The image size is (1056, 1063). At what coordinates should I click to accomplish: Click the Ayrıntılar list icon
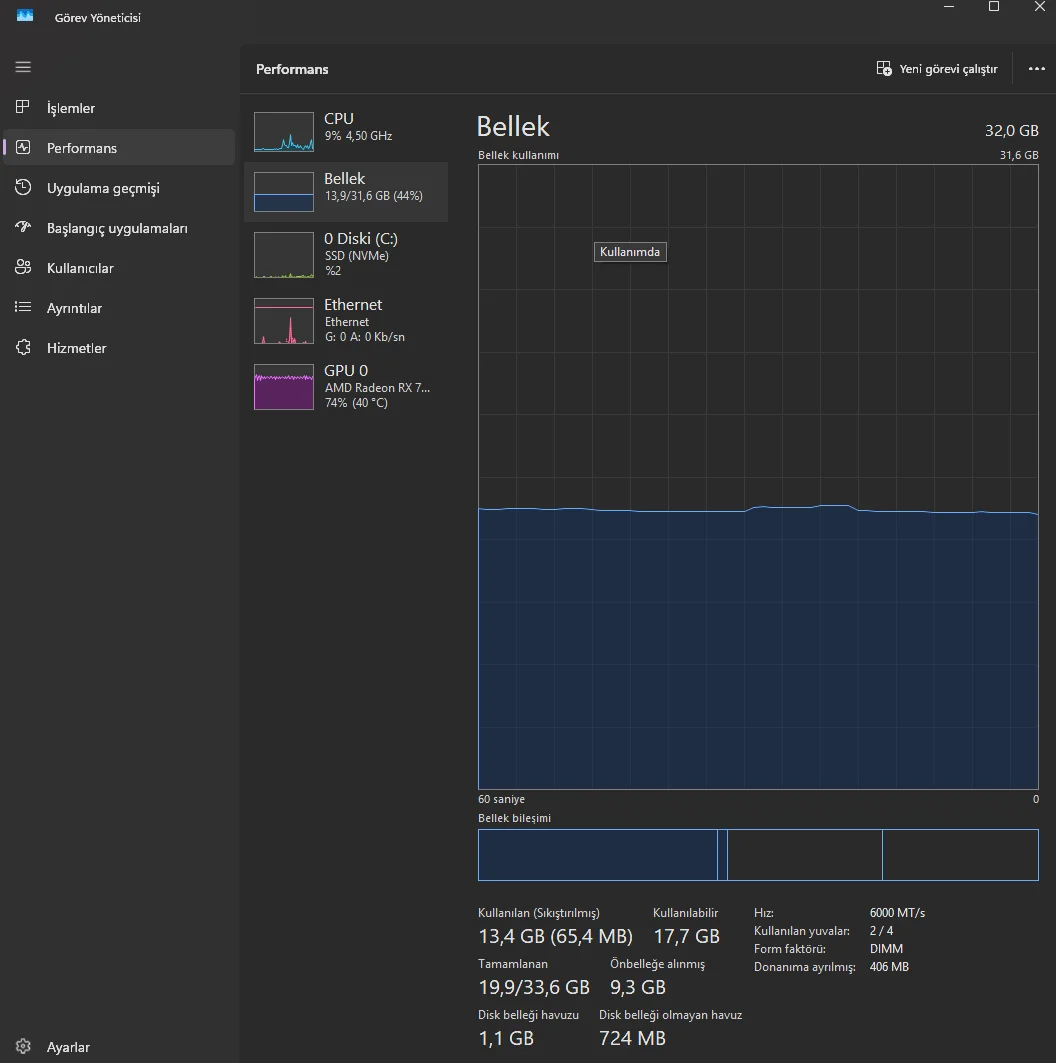[23, 308]
